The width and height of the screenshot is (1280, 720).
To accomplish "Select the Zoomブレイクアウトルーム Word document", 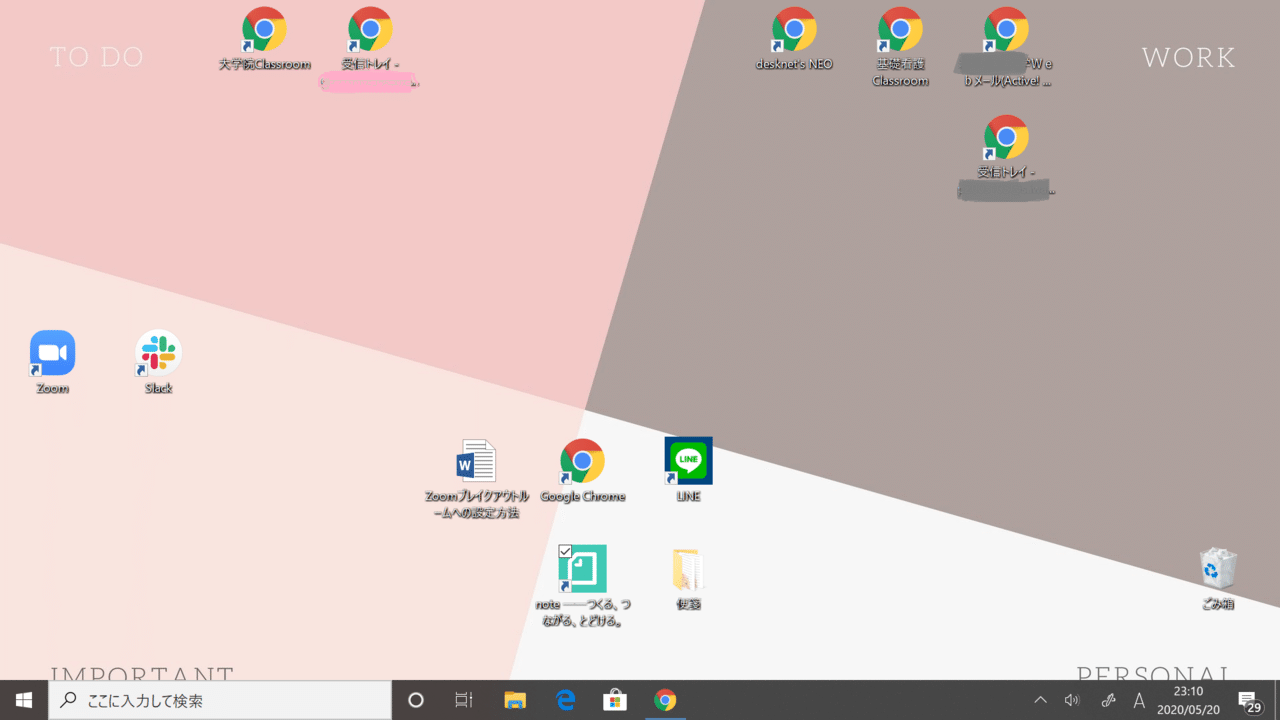I will click(475, 478).
